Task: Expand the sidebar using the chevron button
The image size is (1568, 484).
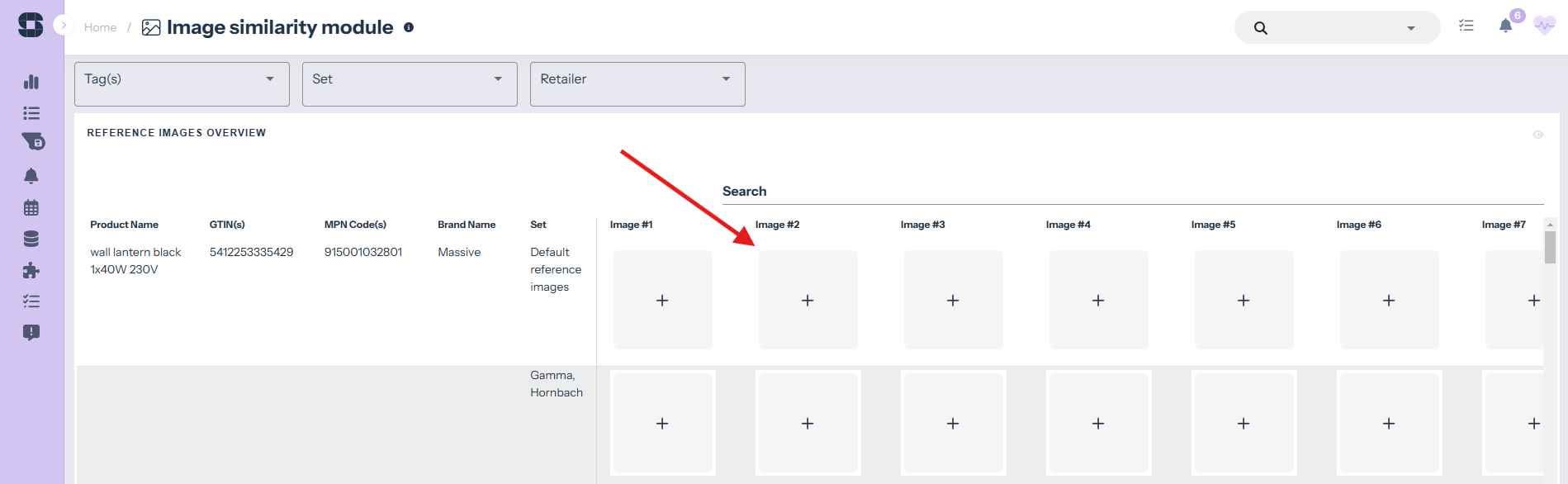Action: coord(64,26)
